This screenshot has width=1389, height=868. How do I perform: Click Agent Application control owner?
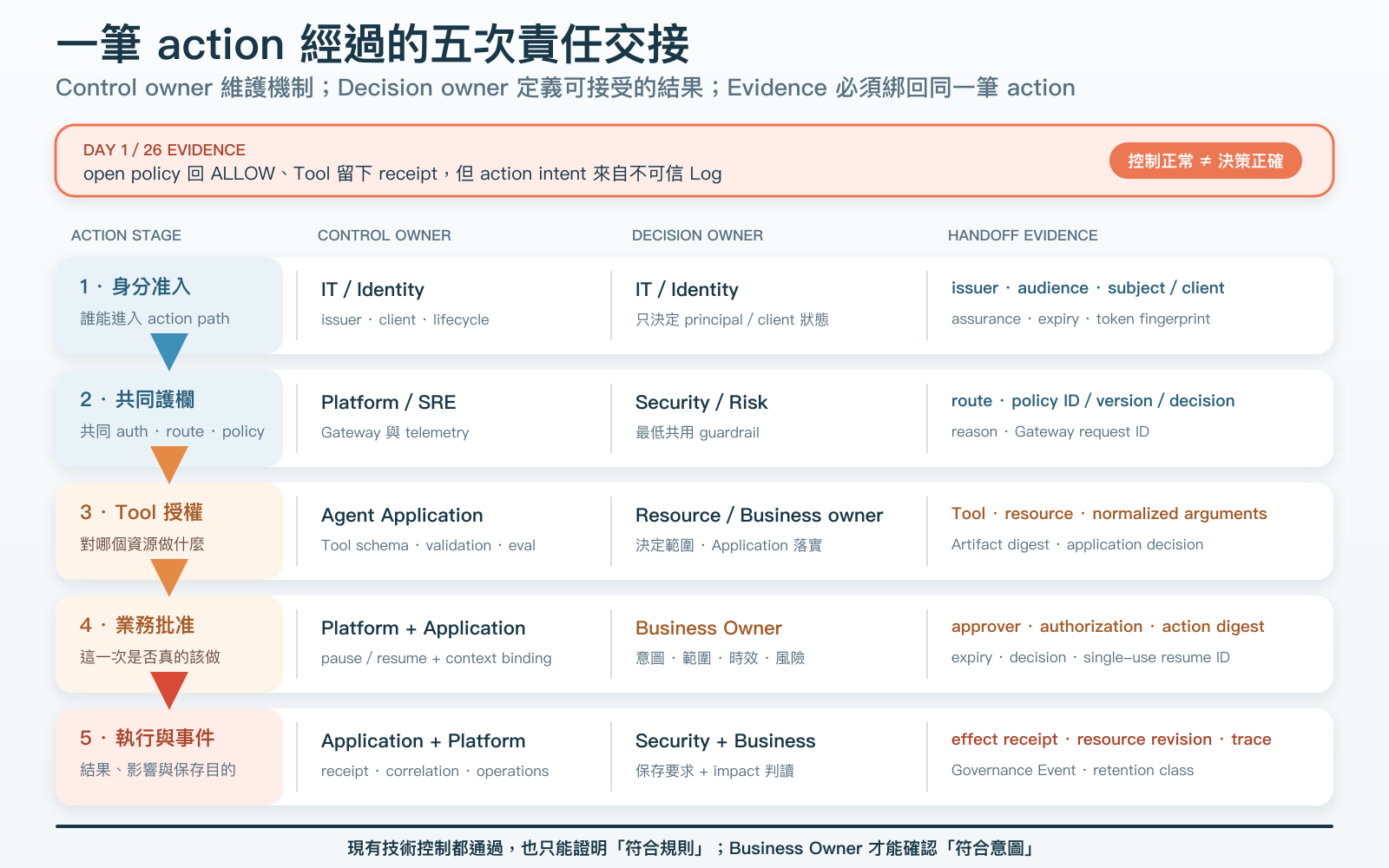pyautogui.click(x=402, y=516)
